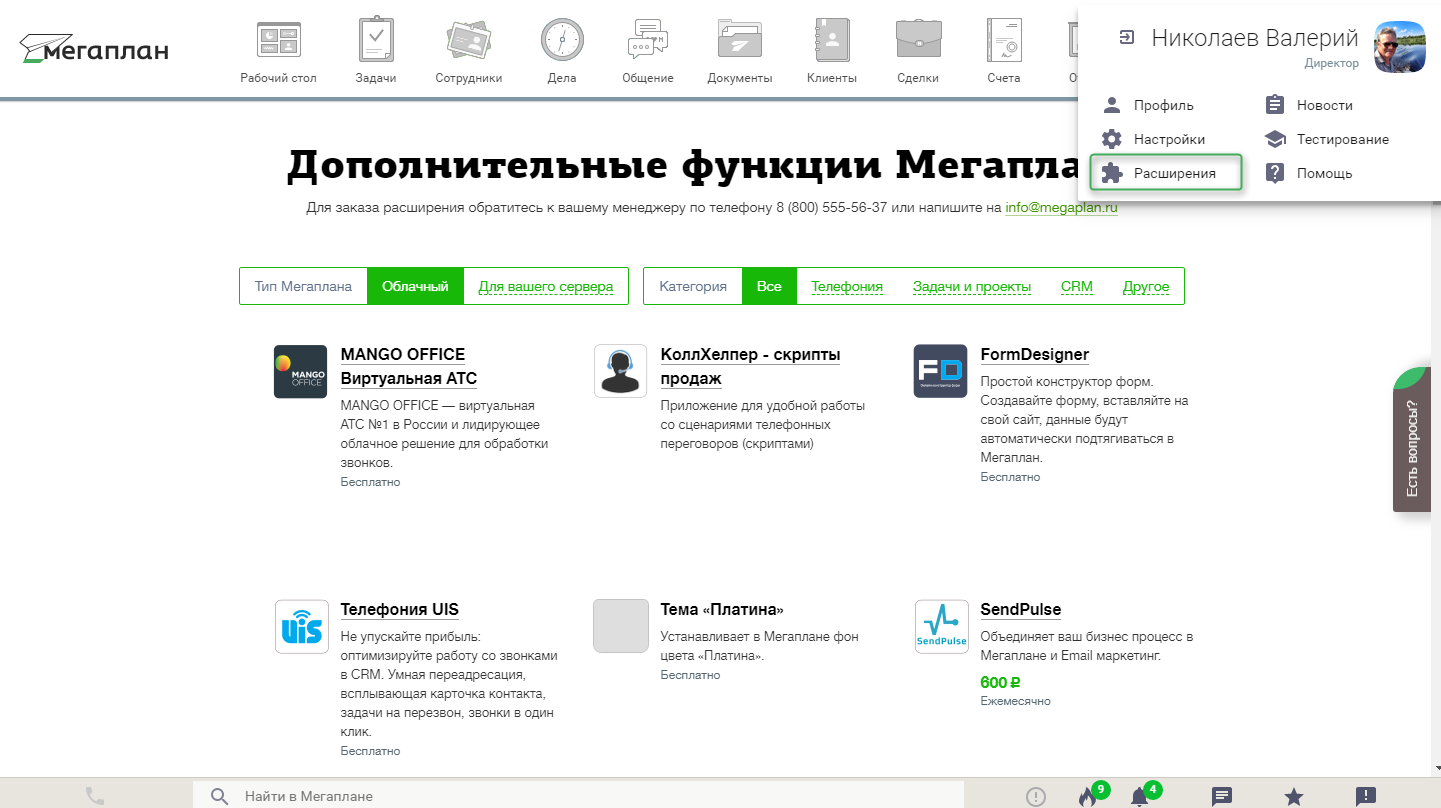
Task: Open the Документы folder icon
Action: (x=740, y=40)
